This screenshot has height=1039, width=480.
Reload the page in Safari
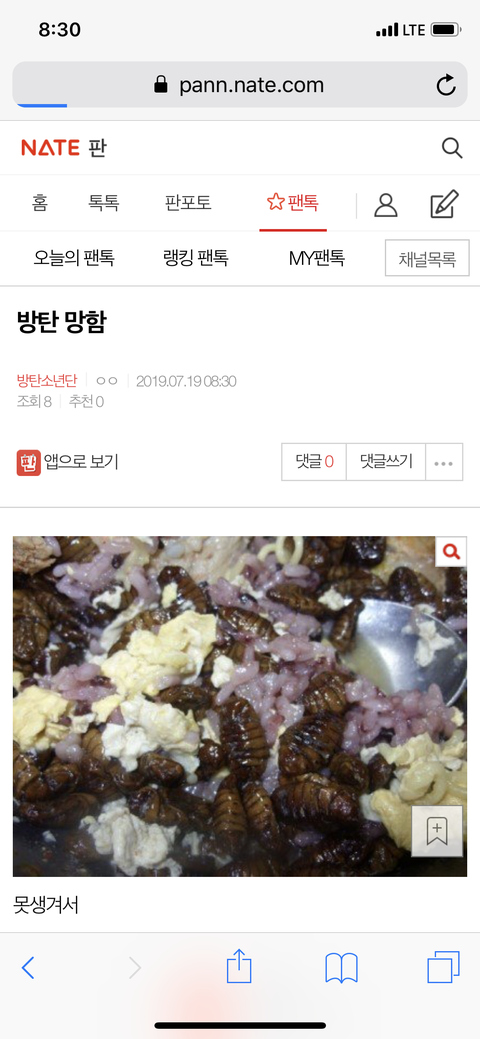446,85
